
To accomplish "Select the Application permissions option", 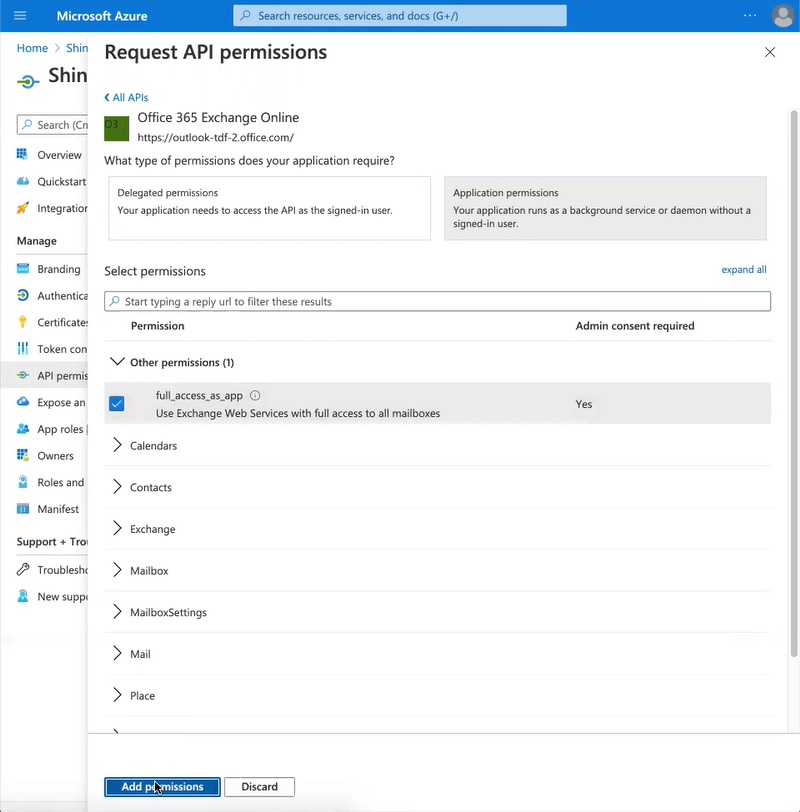I will [605, 209].
